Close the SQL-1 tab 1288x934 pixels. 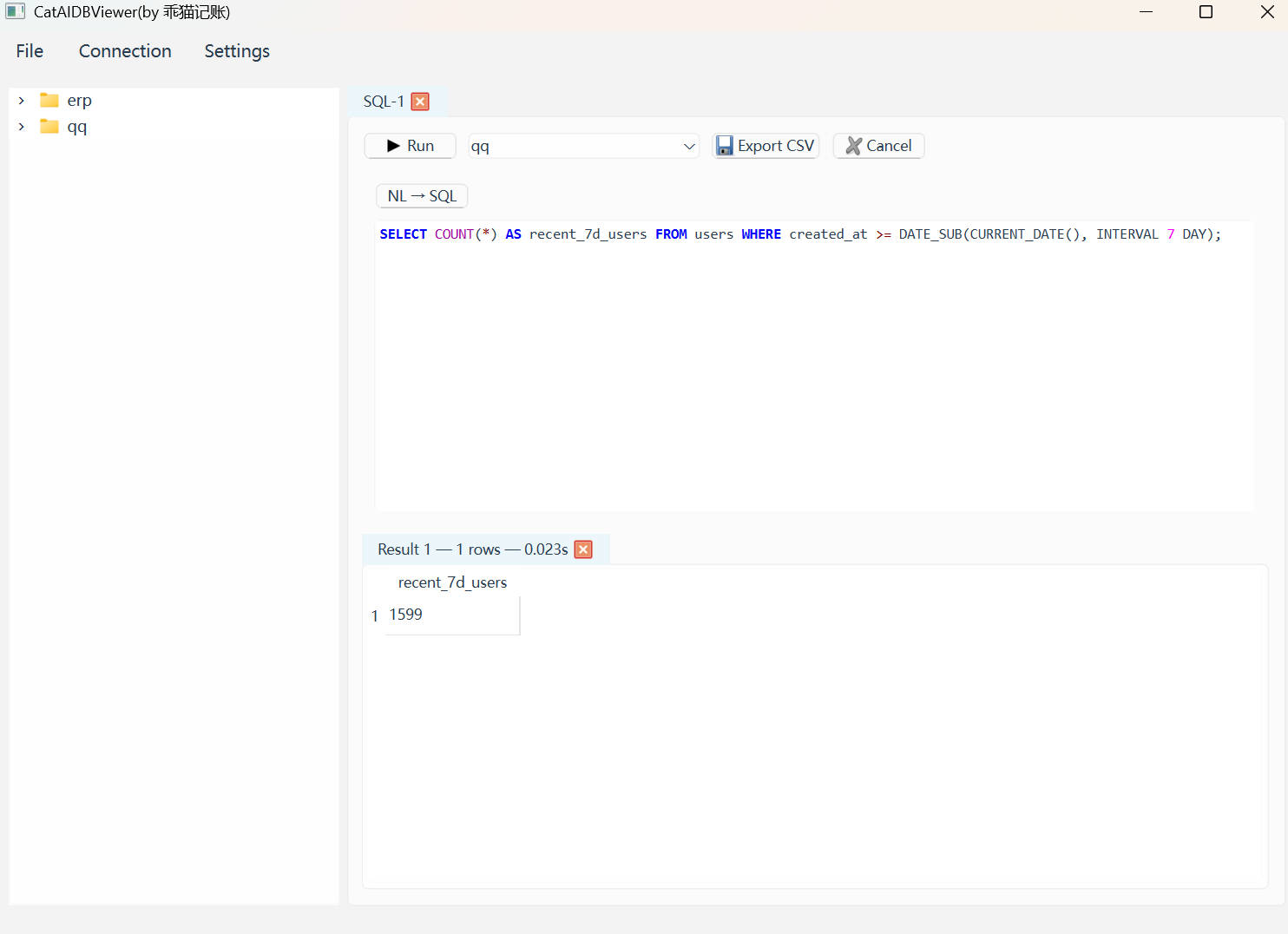click(420, 102)
